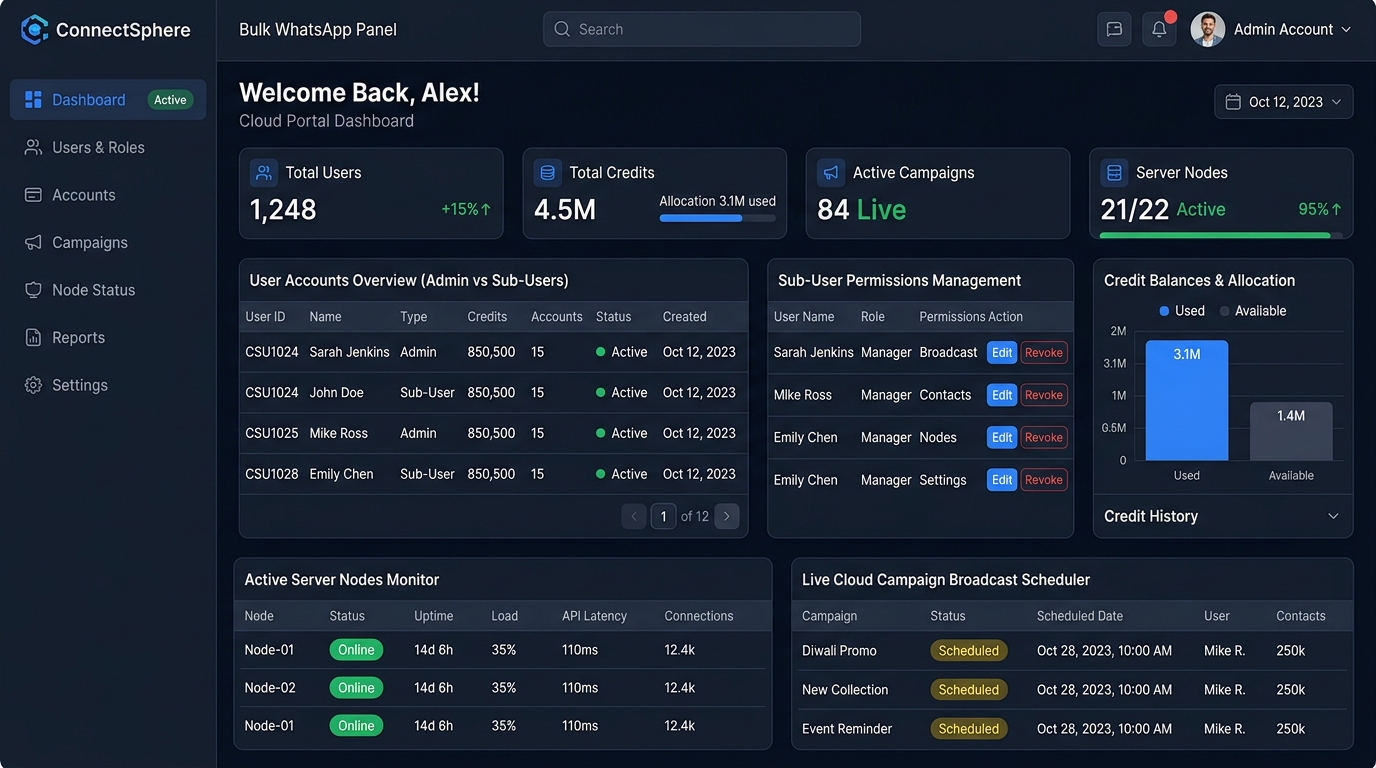Click Sarah Jenkins in User Accounts table

[350, 352]
